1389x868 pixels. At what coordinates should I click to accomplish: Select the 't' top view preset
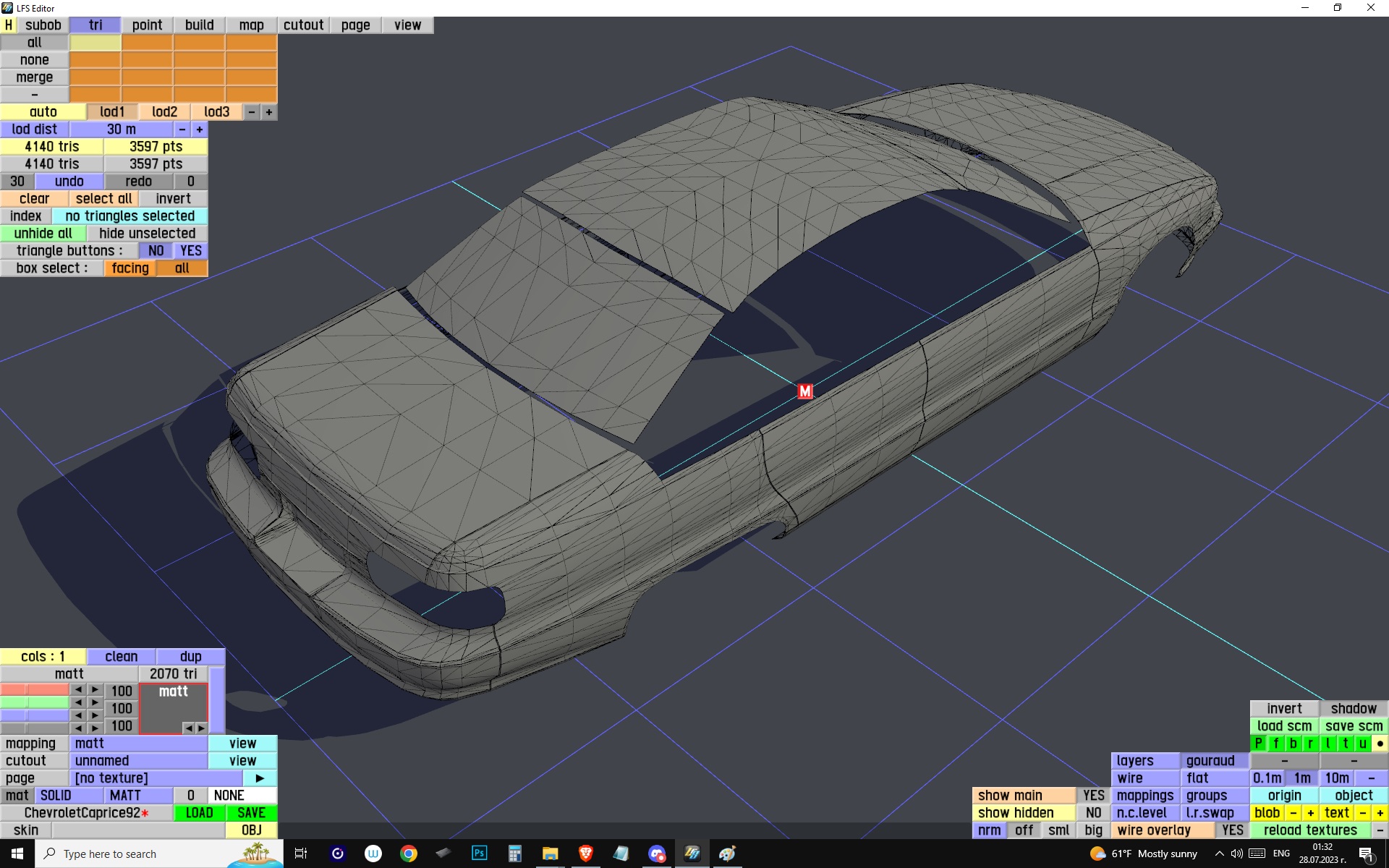click(x=1345, y=743)
